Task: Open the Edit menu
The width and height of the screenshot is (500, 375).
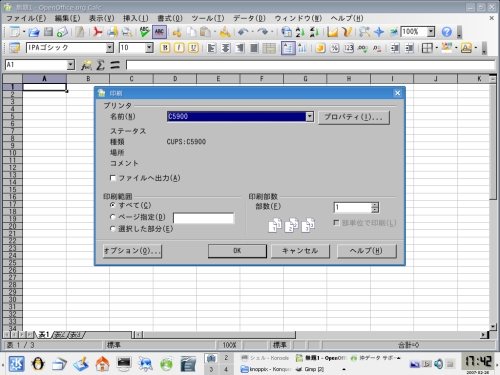Action: tap(67, 18)
